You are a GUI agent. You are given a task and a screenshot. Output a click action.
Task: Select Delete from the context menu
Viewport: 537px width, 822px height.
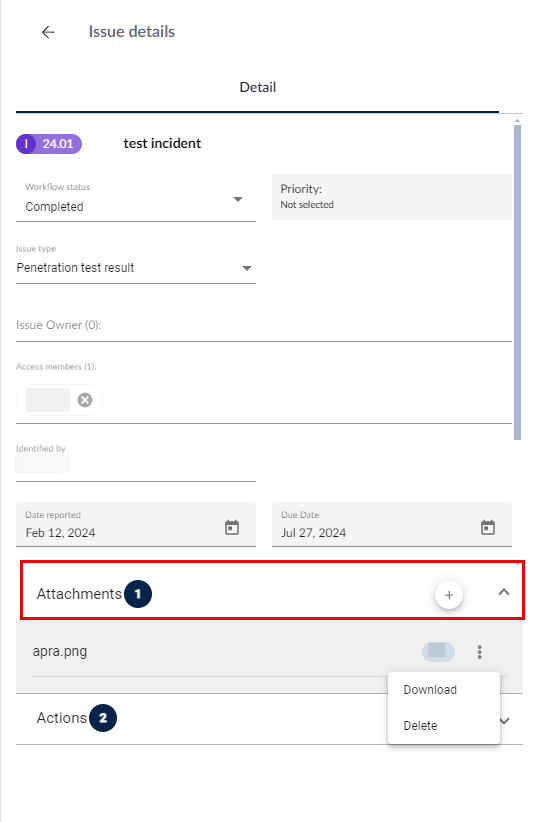421,726
